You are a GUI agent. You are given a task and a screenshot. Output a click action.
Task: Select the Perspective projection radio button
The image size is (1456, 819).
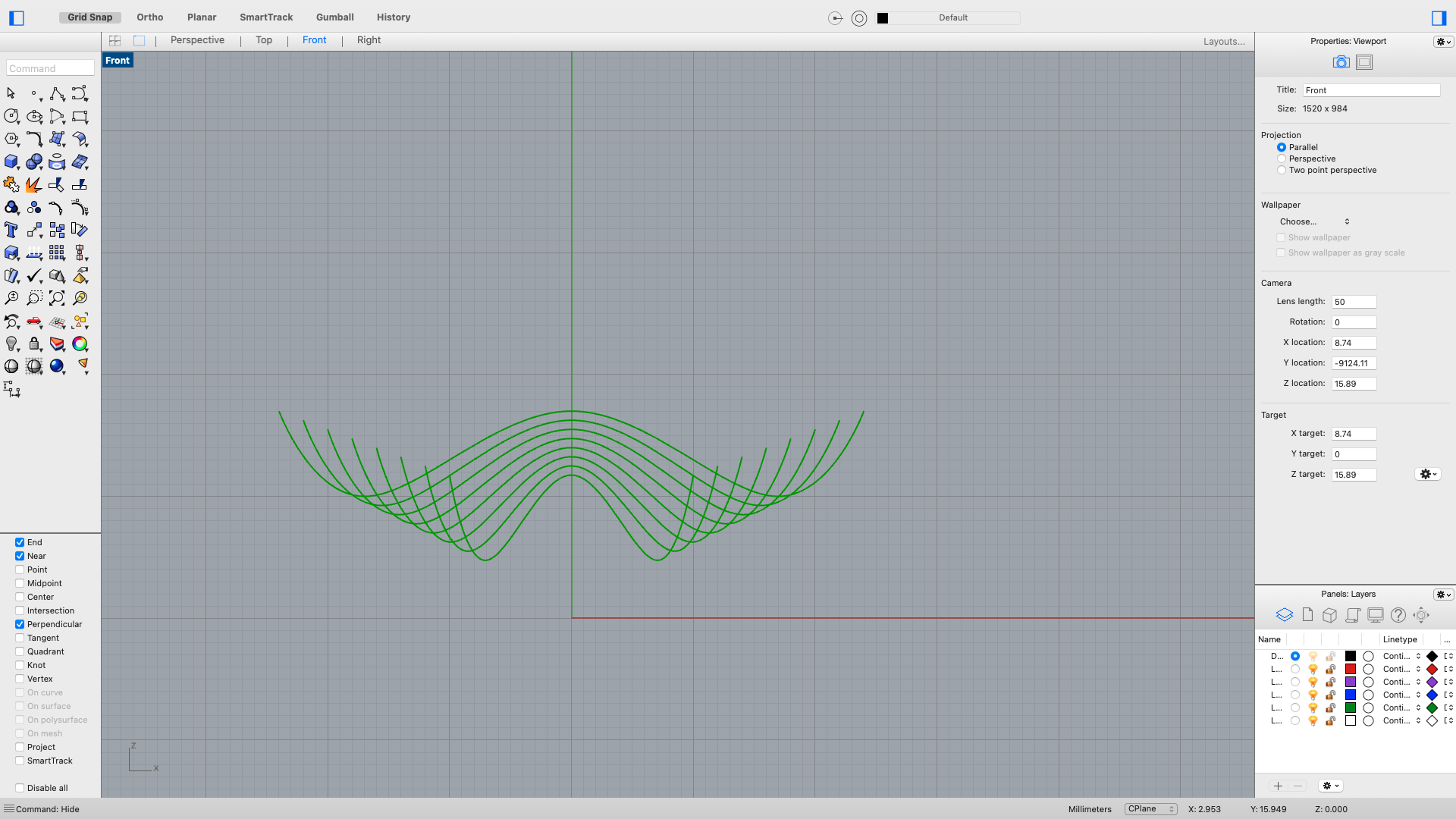click(x=1282, y=158)
